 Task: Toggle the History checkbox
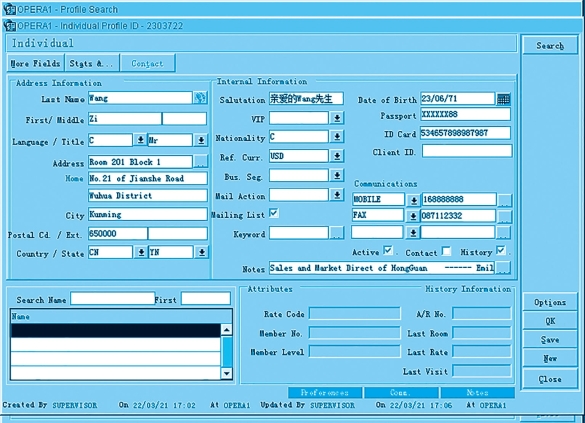pyautogui.click(x=501, y=250)
